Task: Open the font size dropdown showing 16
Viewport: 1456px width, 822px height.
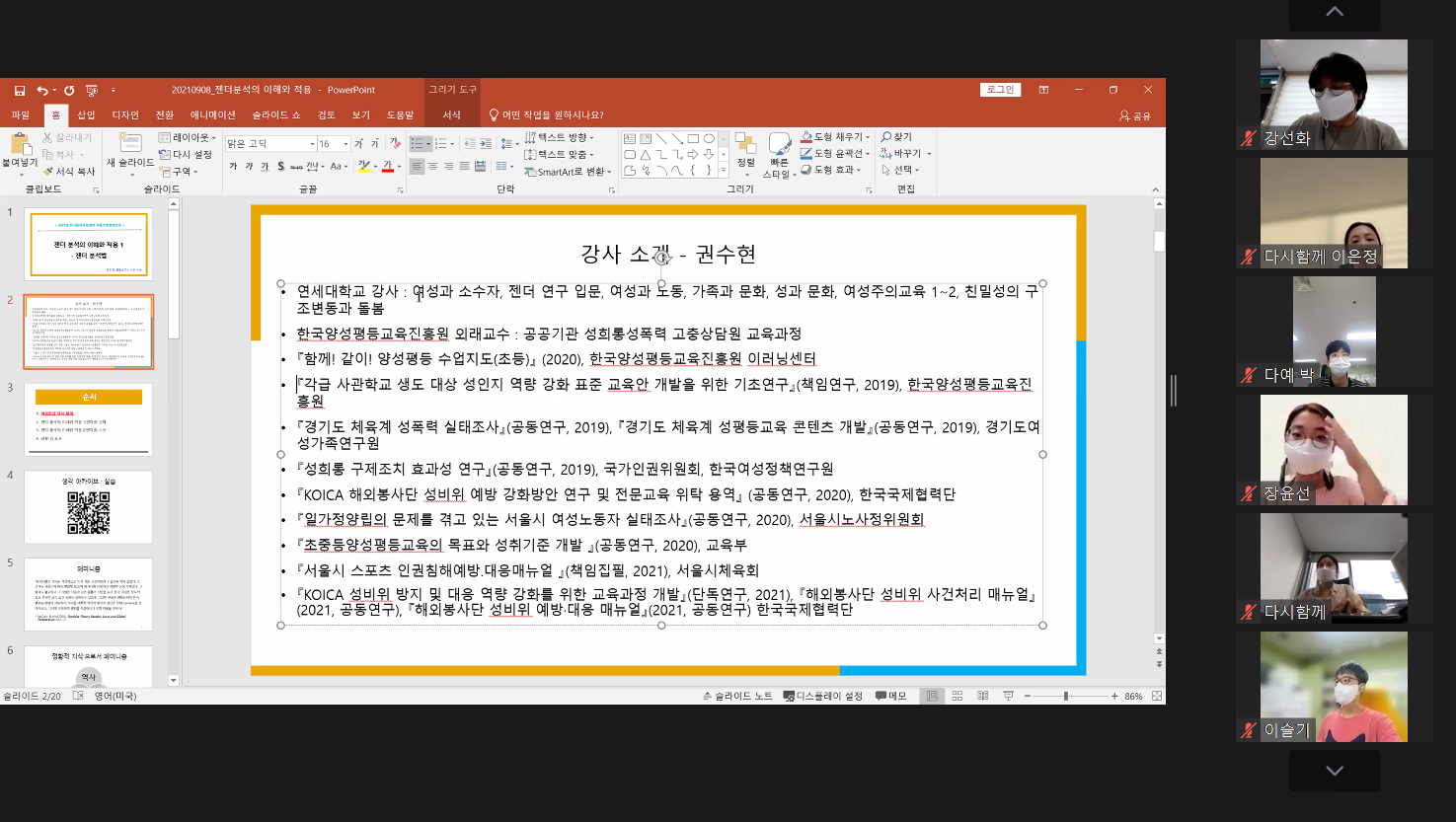Action: click(x=345, y=144)
